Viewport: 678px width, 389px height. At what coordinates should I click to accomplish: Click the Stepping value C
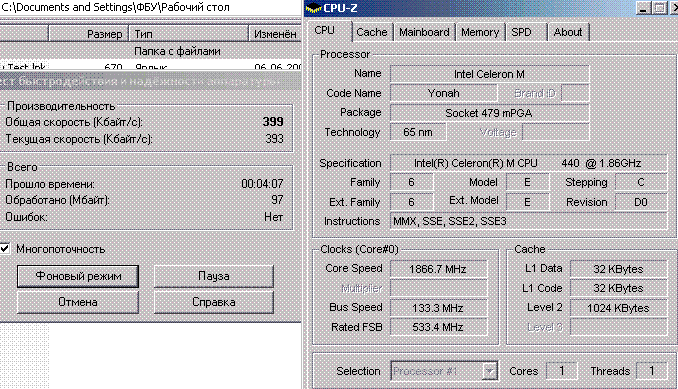pos(641,182)
